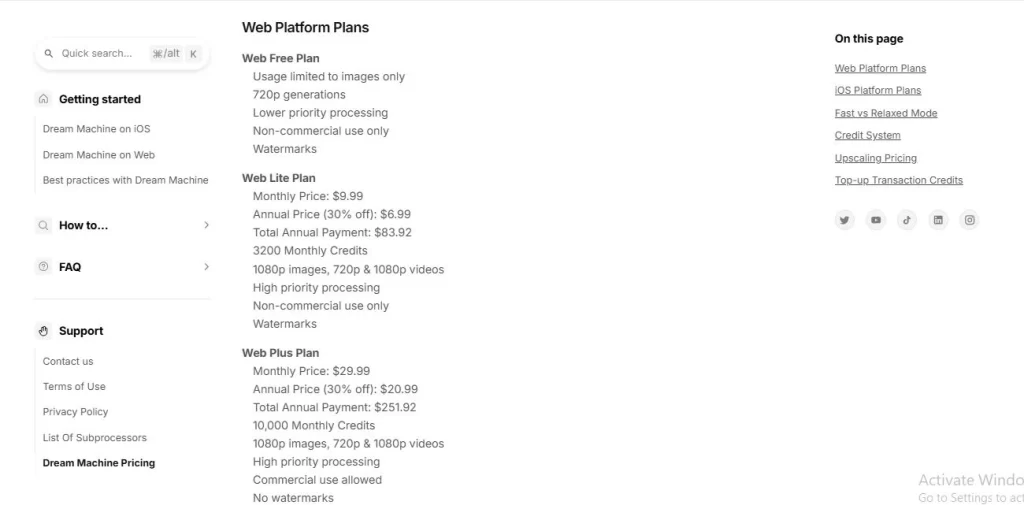Image resolution: width=1024 pixels, height=505 pixels.
Task: Open the TikTok social icon
Action: 907,220
